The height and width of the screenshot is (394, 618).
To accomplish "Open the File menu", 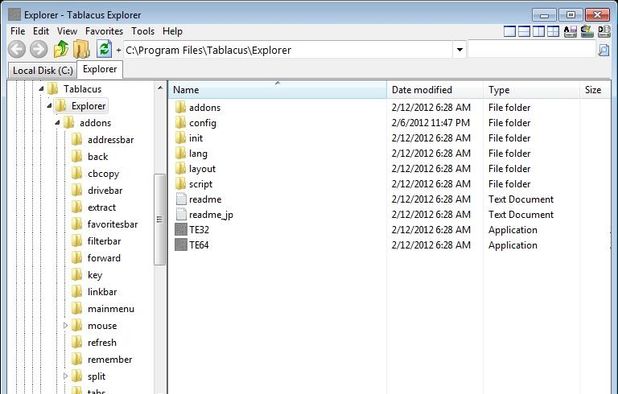I will 18,31.
